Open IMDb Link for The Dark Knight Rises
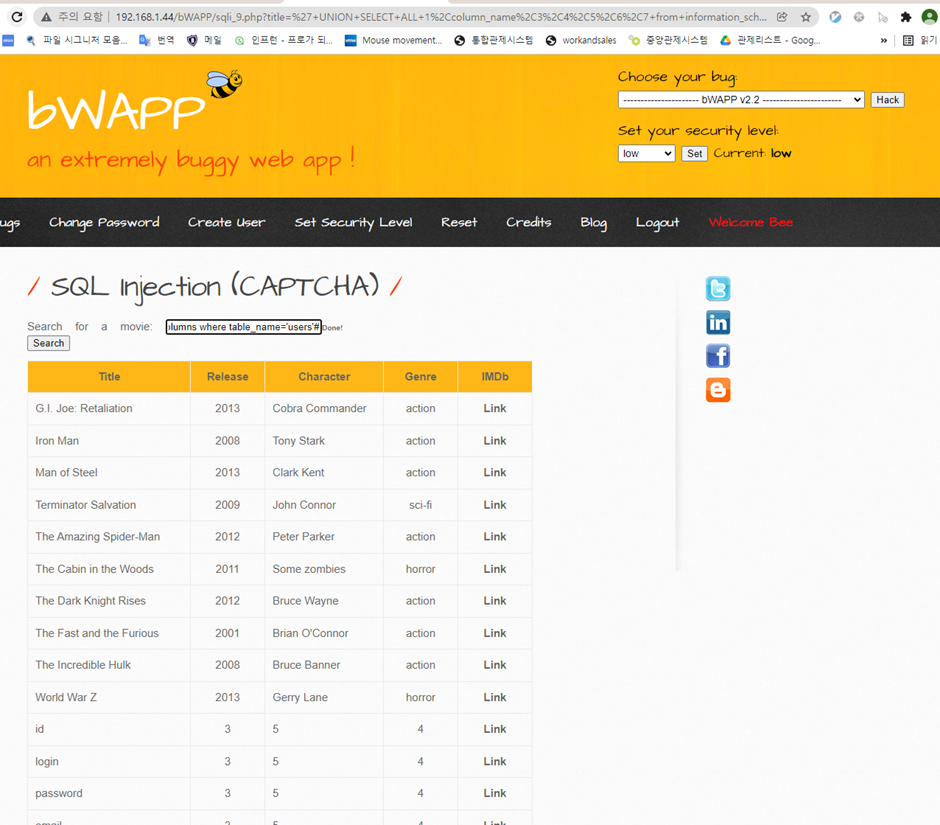 click(x=495, y=601)
